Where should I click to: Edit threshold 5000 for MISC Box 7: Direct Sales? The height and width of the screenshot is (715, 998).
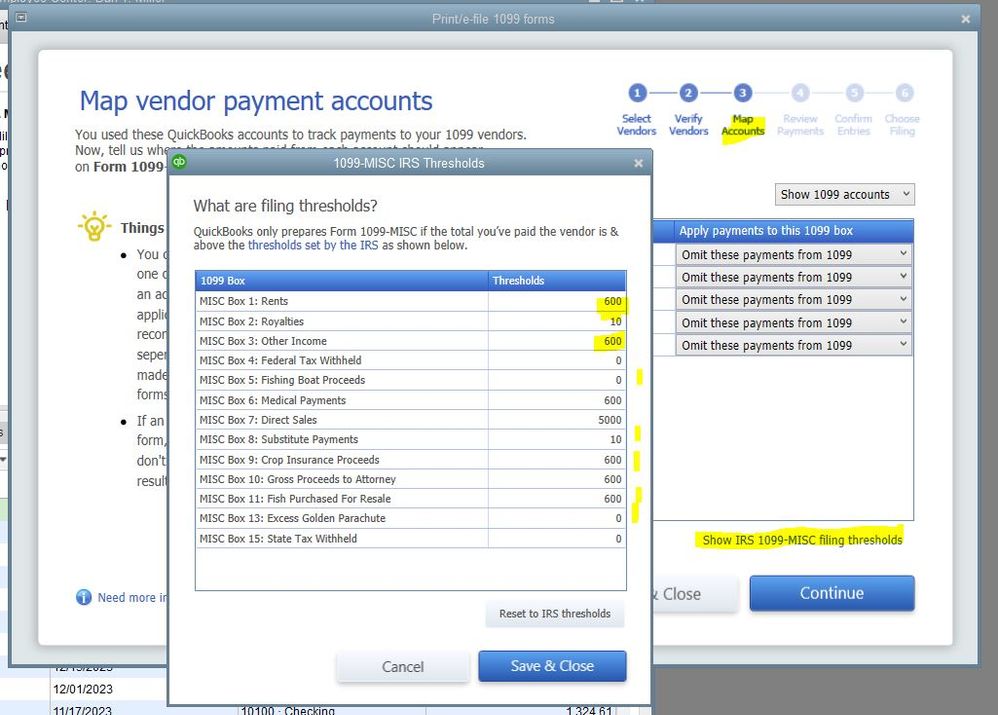(557, 420)
